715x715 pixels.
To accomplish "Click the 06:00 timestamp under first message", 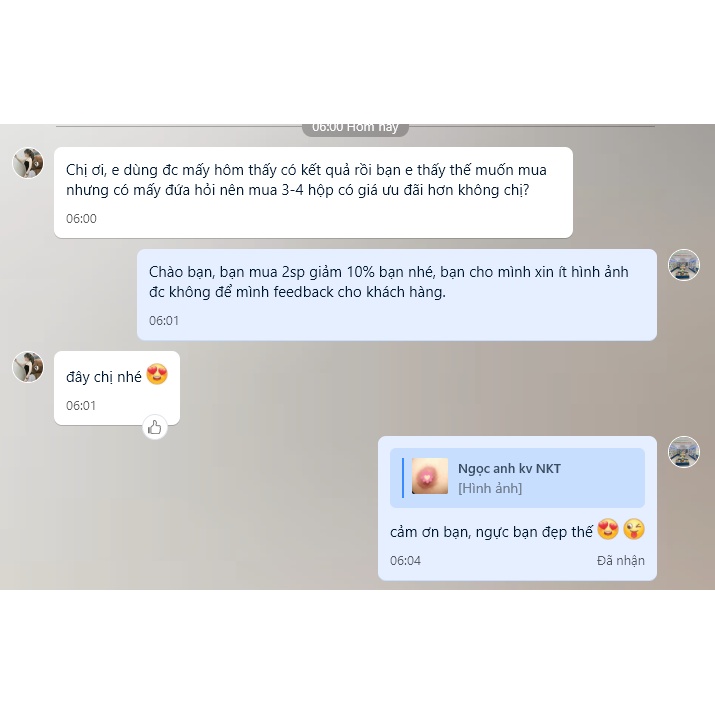I will (x=81, y=218).
